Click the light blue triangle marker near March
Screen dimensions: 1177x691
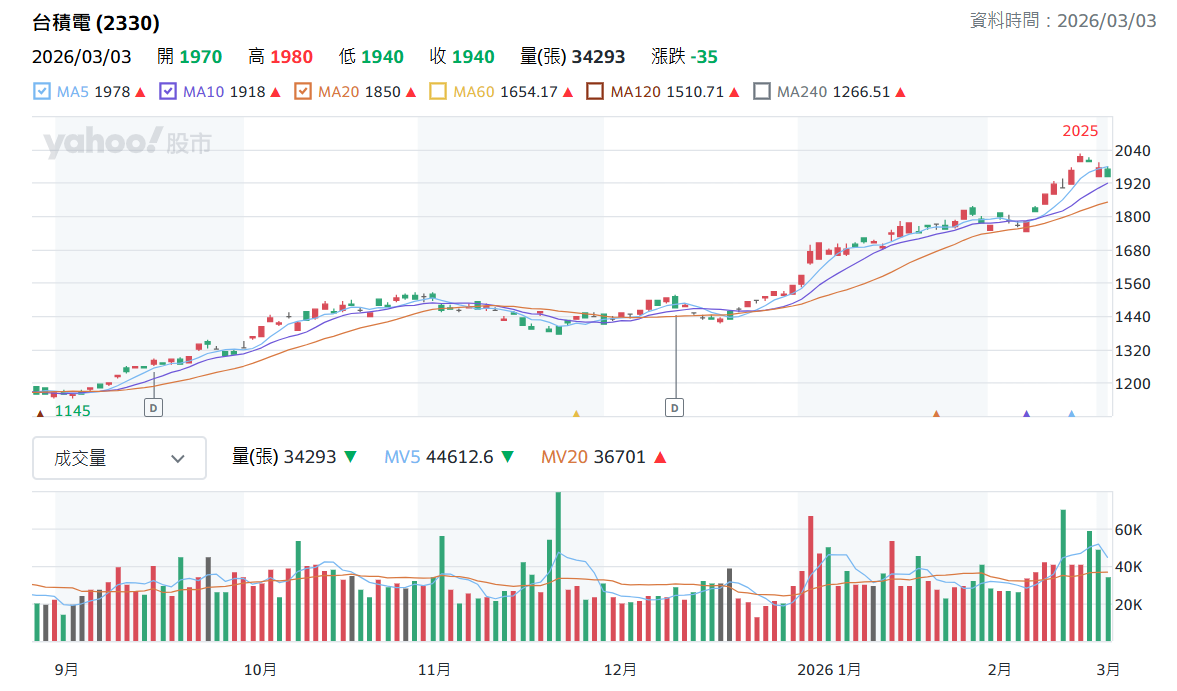pyautogui.click(x=1071, y=413)
